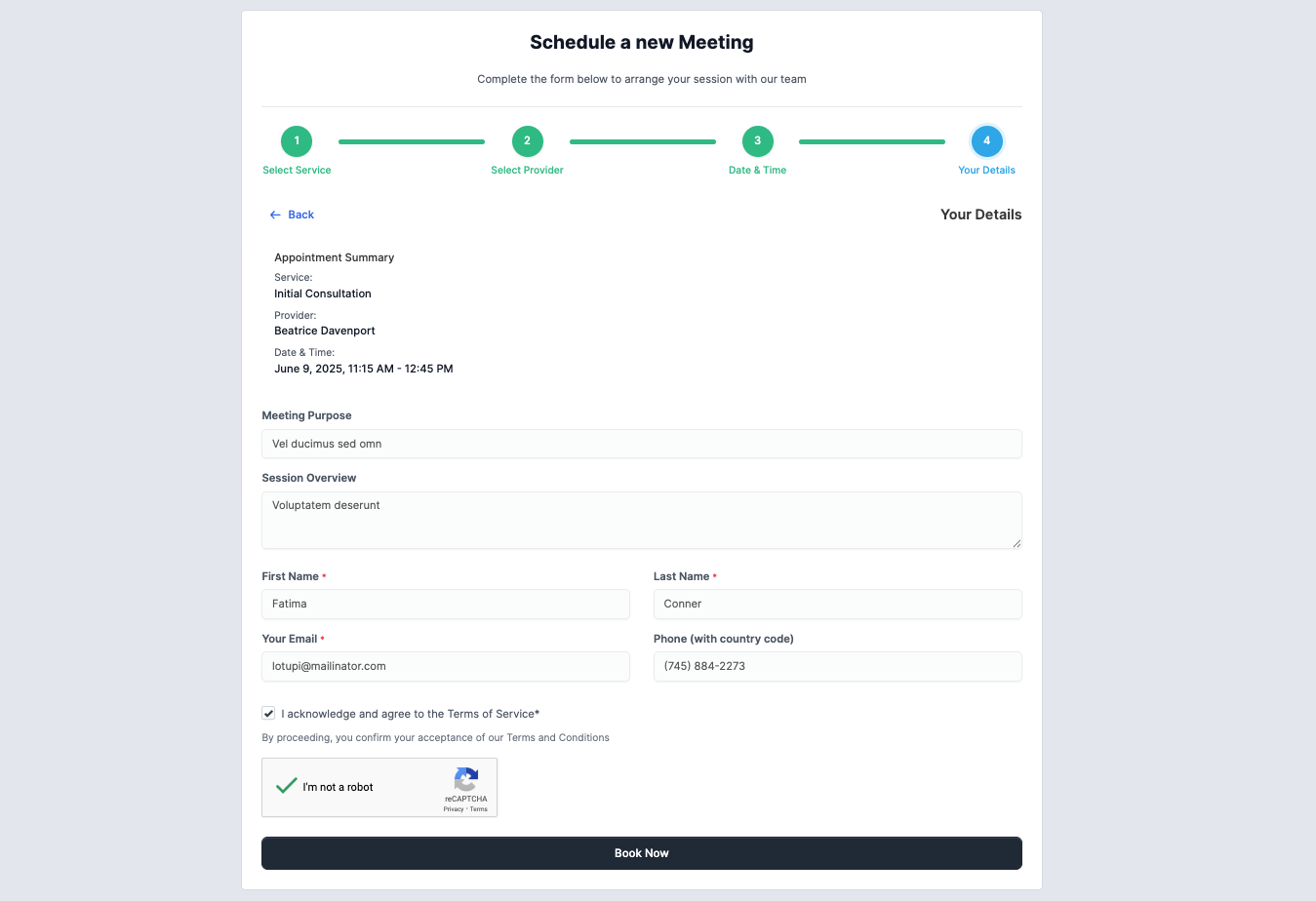Click the reCAPTCHA logo icon
Screen dimensions: 1316x901
point(466,779)
